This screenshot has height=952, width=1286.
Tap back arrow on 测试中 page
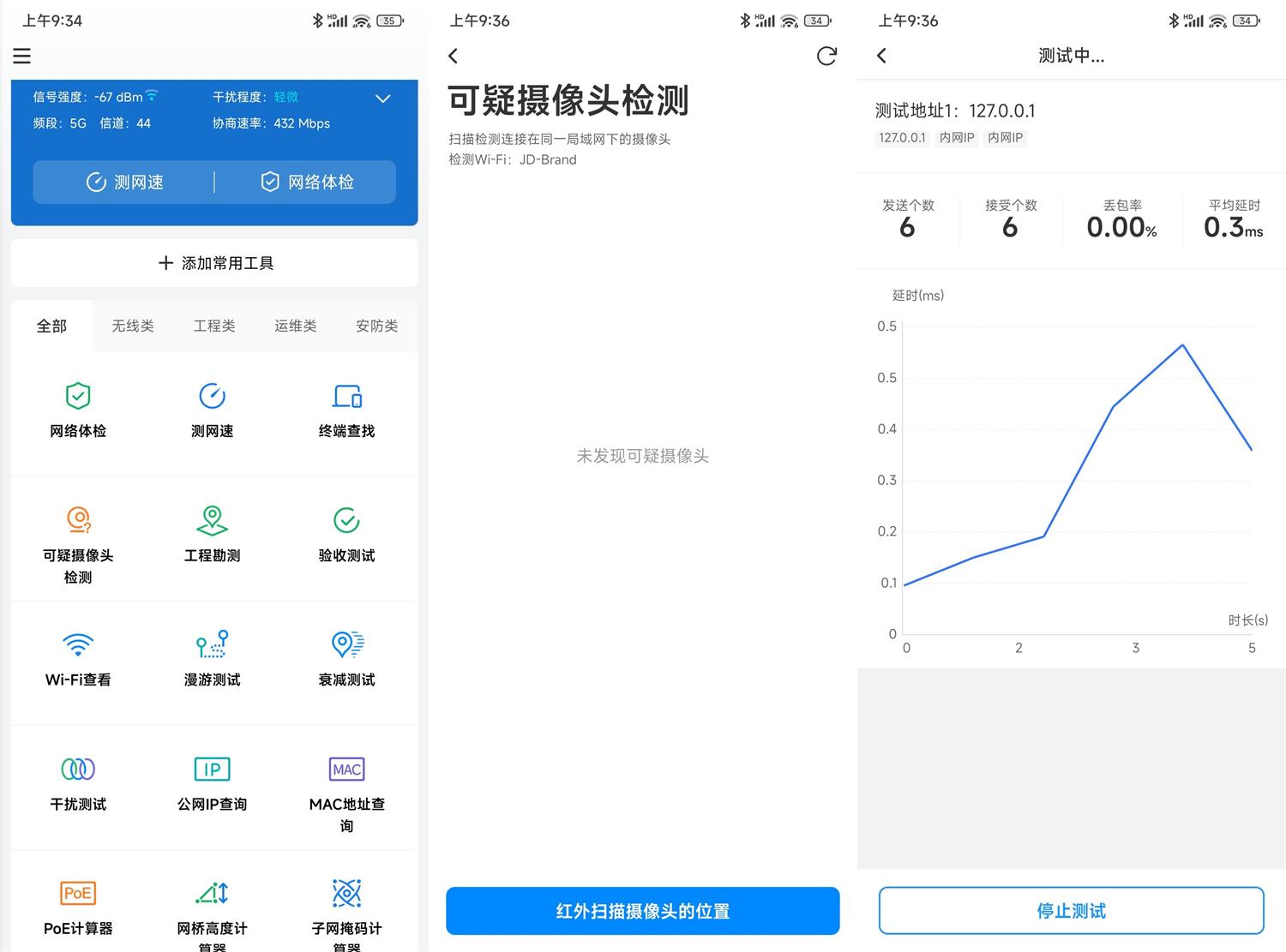[x=881, y=55]
